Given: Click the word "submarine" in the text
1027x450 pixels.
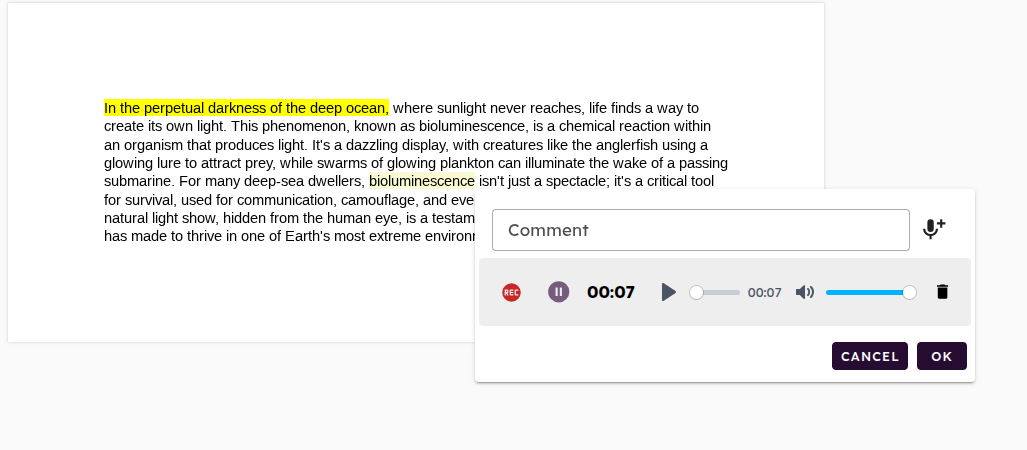Looking at the screenshot, I should pos(137,181).
